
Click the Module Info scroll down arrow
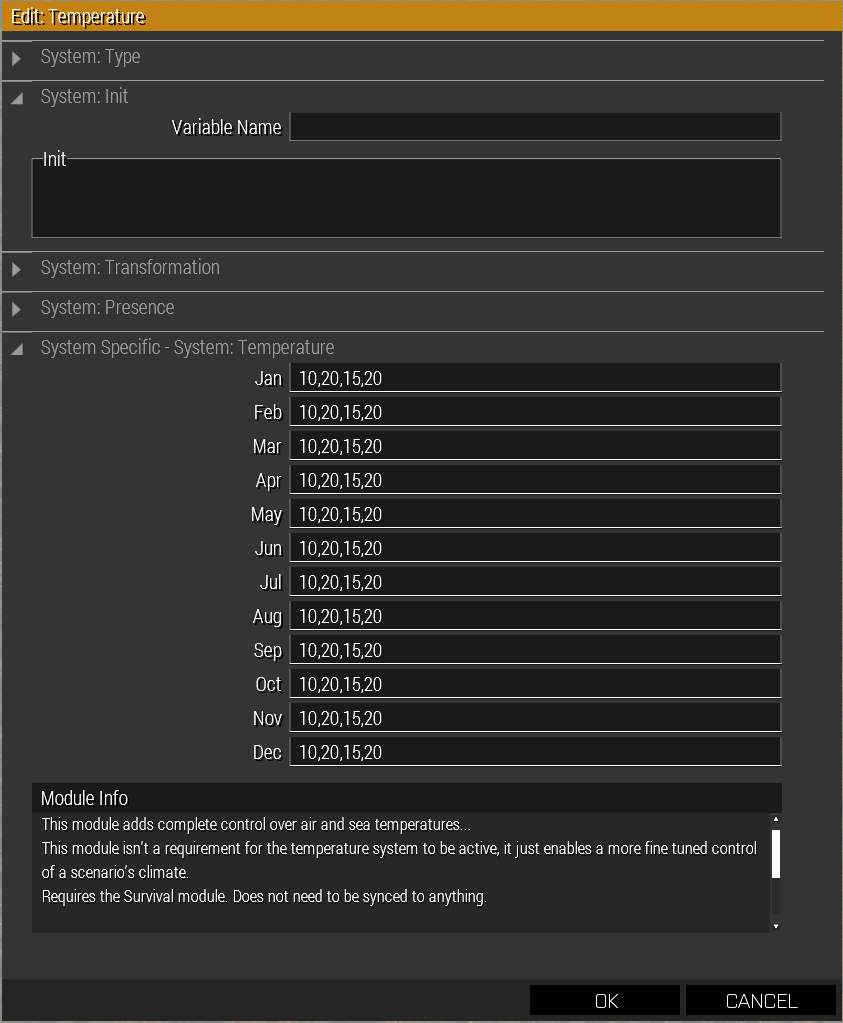point(775,926)
